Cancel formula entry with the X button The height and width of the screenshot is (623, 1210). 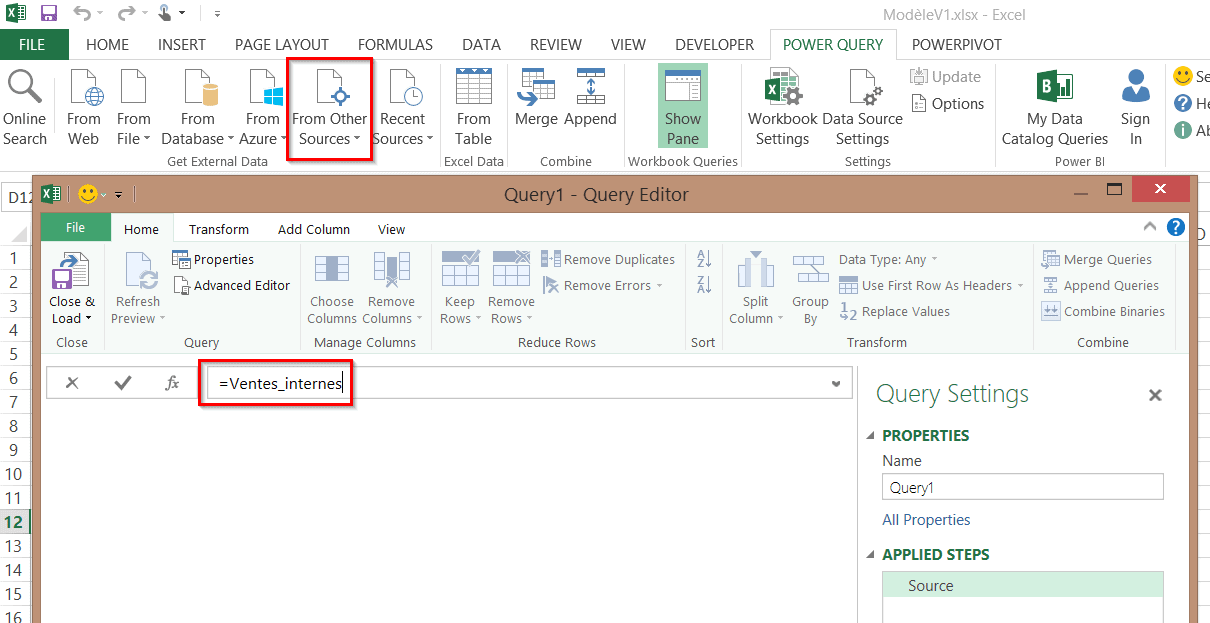[72, 383]
